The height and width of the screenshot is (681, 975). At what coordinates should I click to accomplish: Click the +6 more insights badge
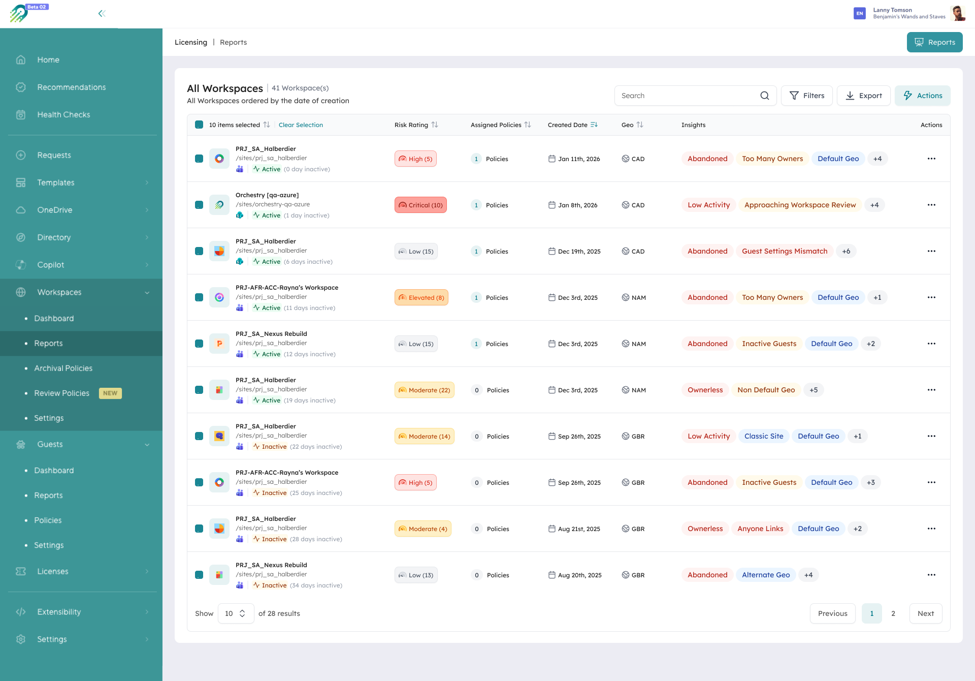click(846, 251)
